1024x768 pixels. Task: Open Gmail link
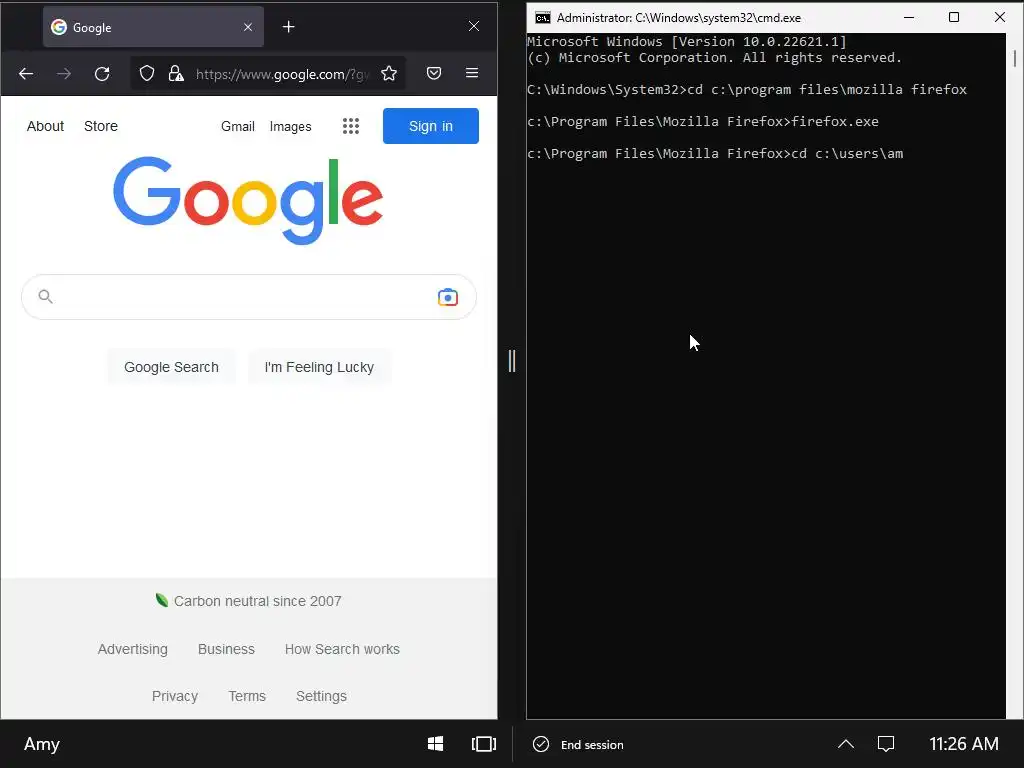[238, 126]
